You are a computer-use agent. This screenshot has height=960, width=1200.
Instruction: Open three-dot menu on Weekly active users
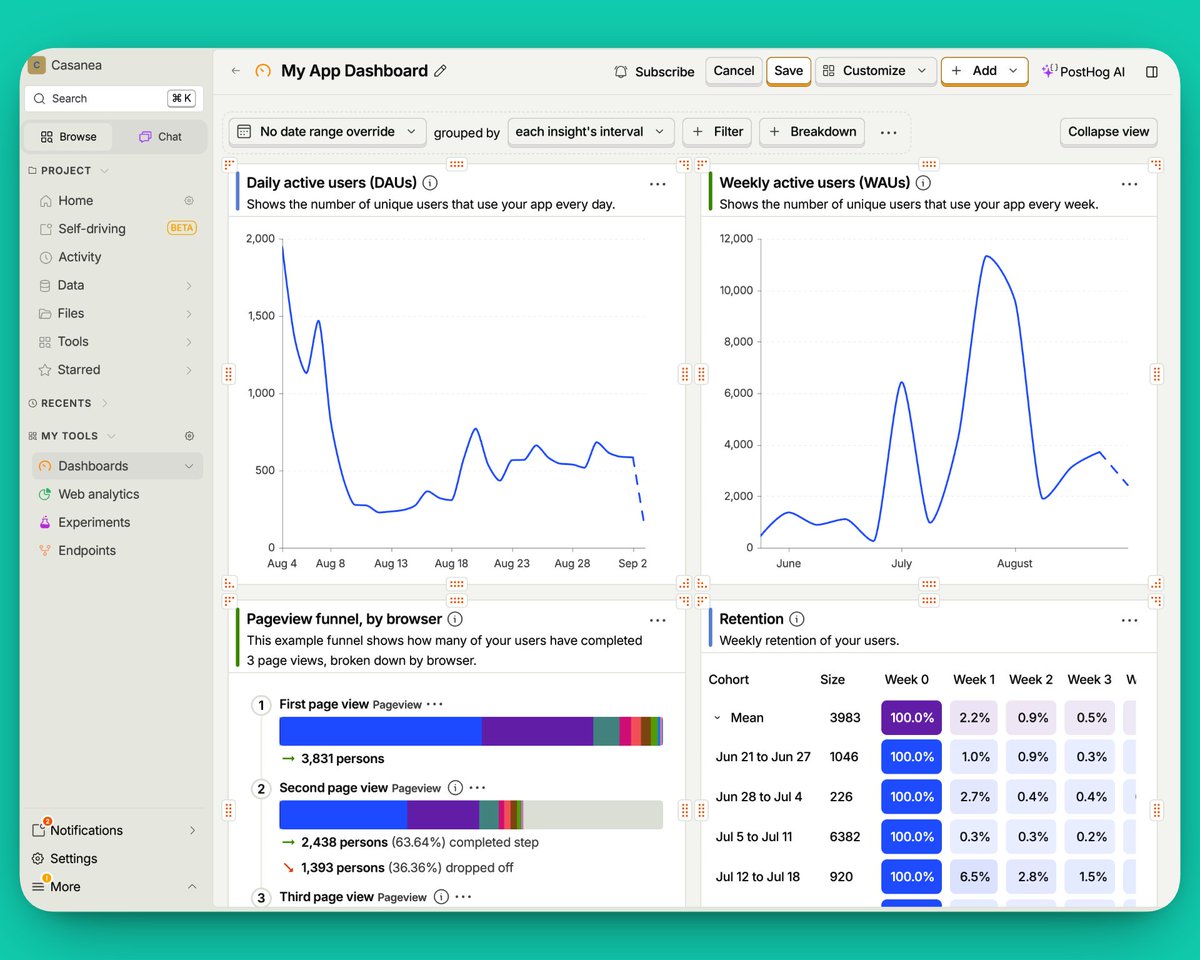(1129, 184)
